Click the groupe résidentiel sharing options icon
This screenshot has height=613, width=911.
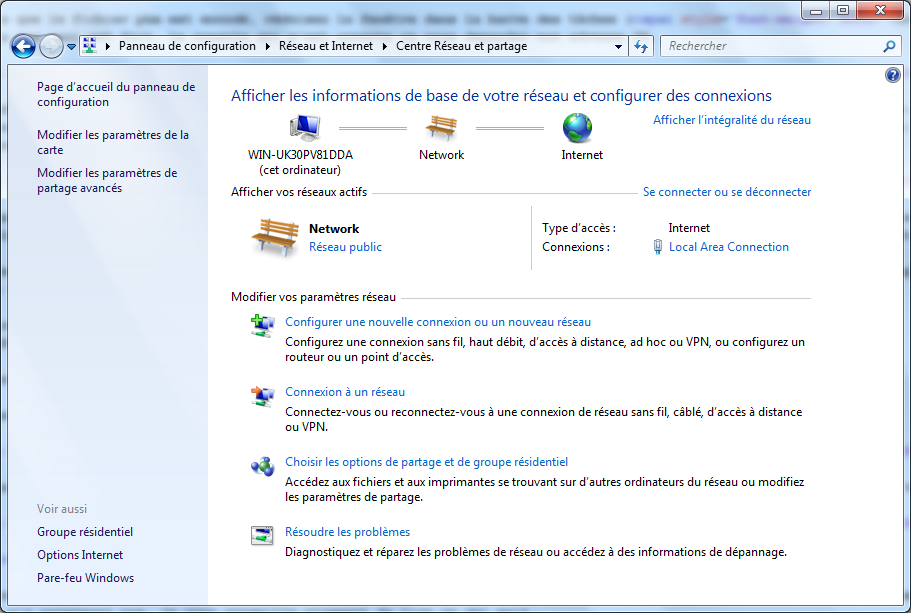coord(262,466)
